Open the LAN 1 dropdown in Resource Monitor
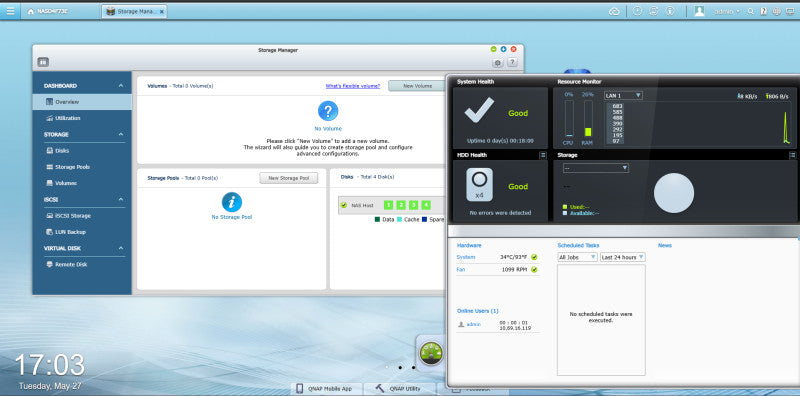Screen dimensions: 800x396 point(623,95)
